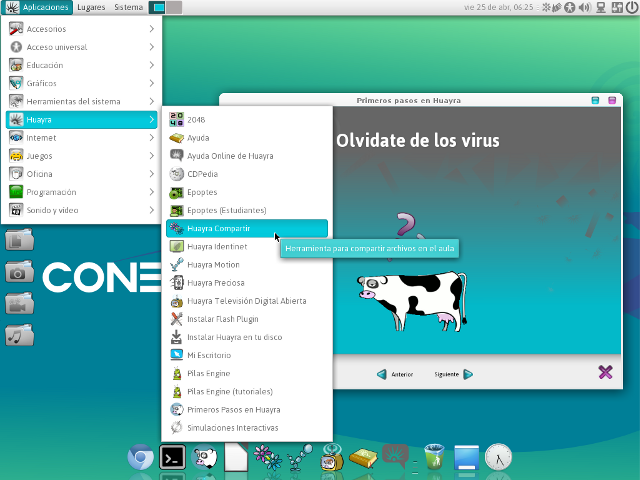This screenshot has height=480, width=640.
Task: Click the Huayra Televisión Digital Abierta icon
Action: click(x=176, y=301)
